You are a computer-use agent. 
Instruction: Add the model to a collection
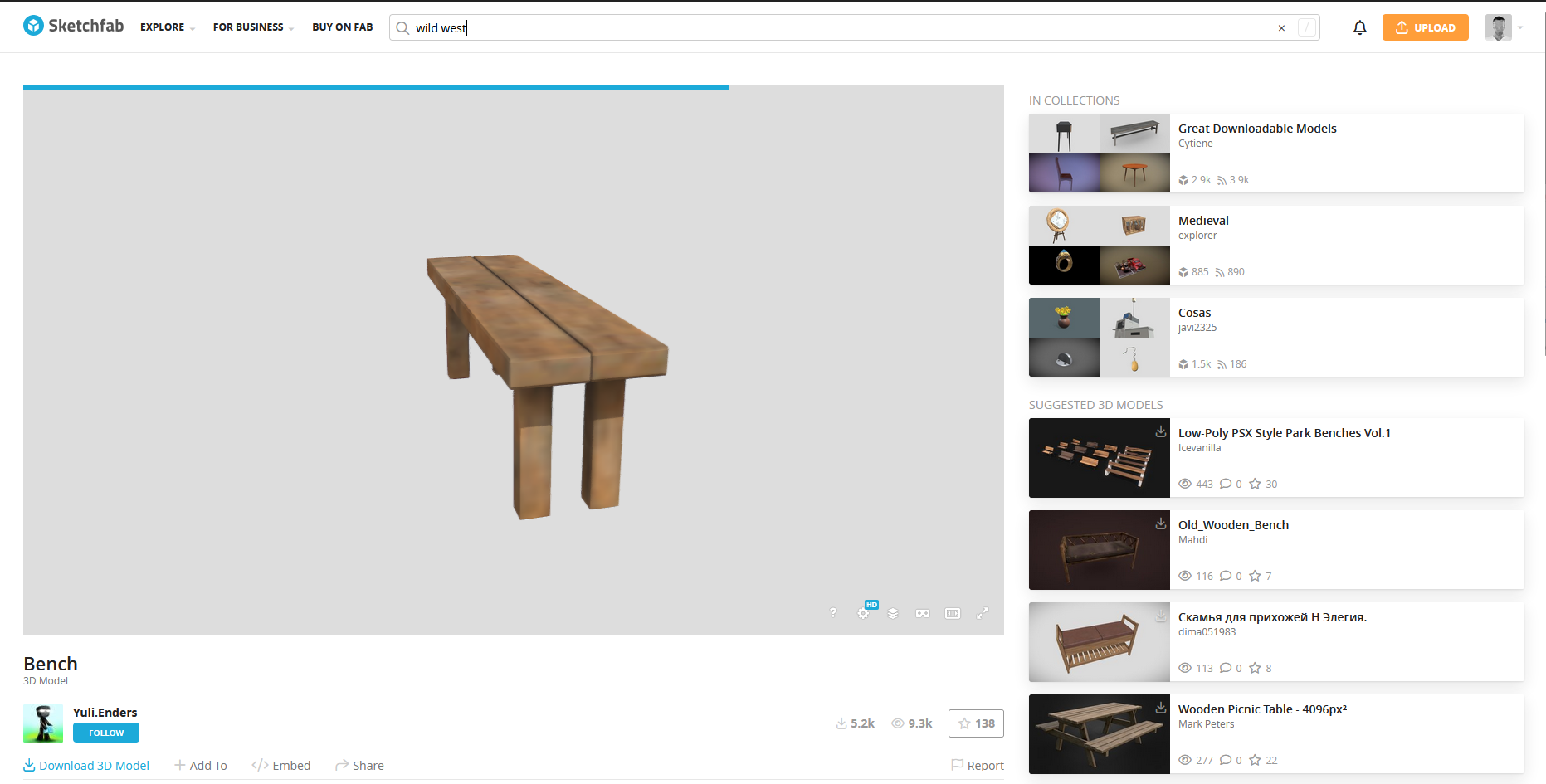pos(201,766)
